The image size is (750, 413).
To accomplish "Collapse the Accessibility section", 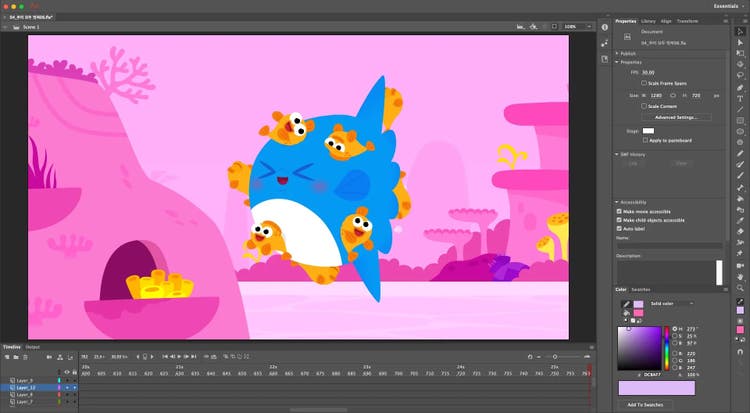I will 617,202.
